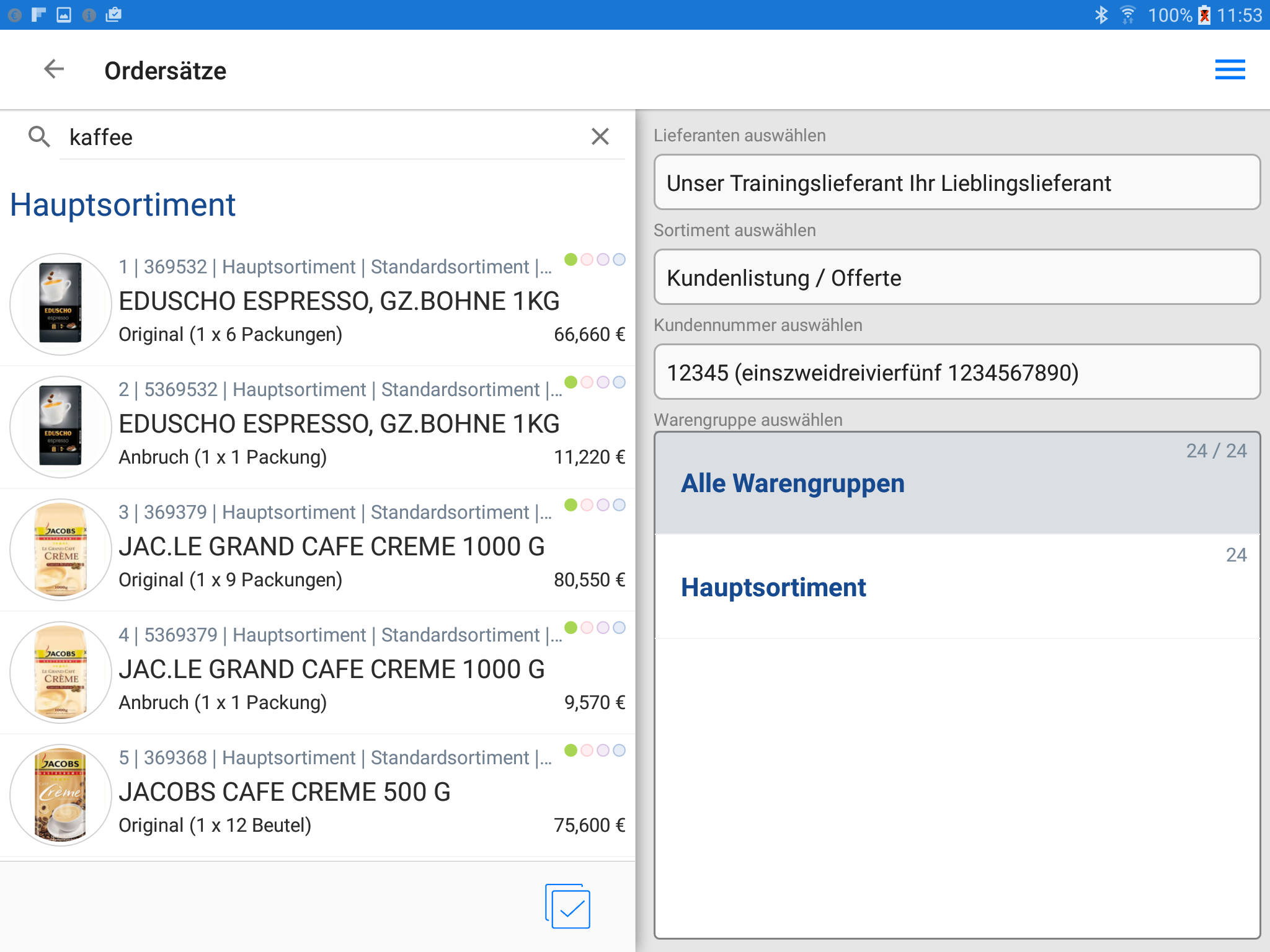Expand the Sortiment Kundenlistung / Offerte selector
This screenshot has height=952, width=1270.
point(956,278)
